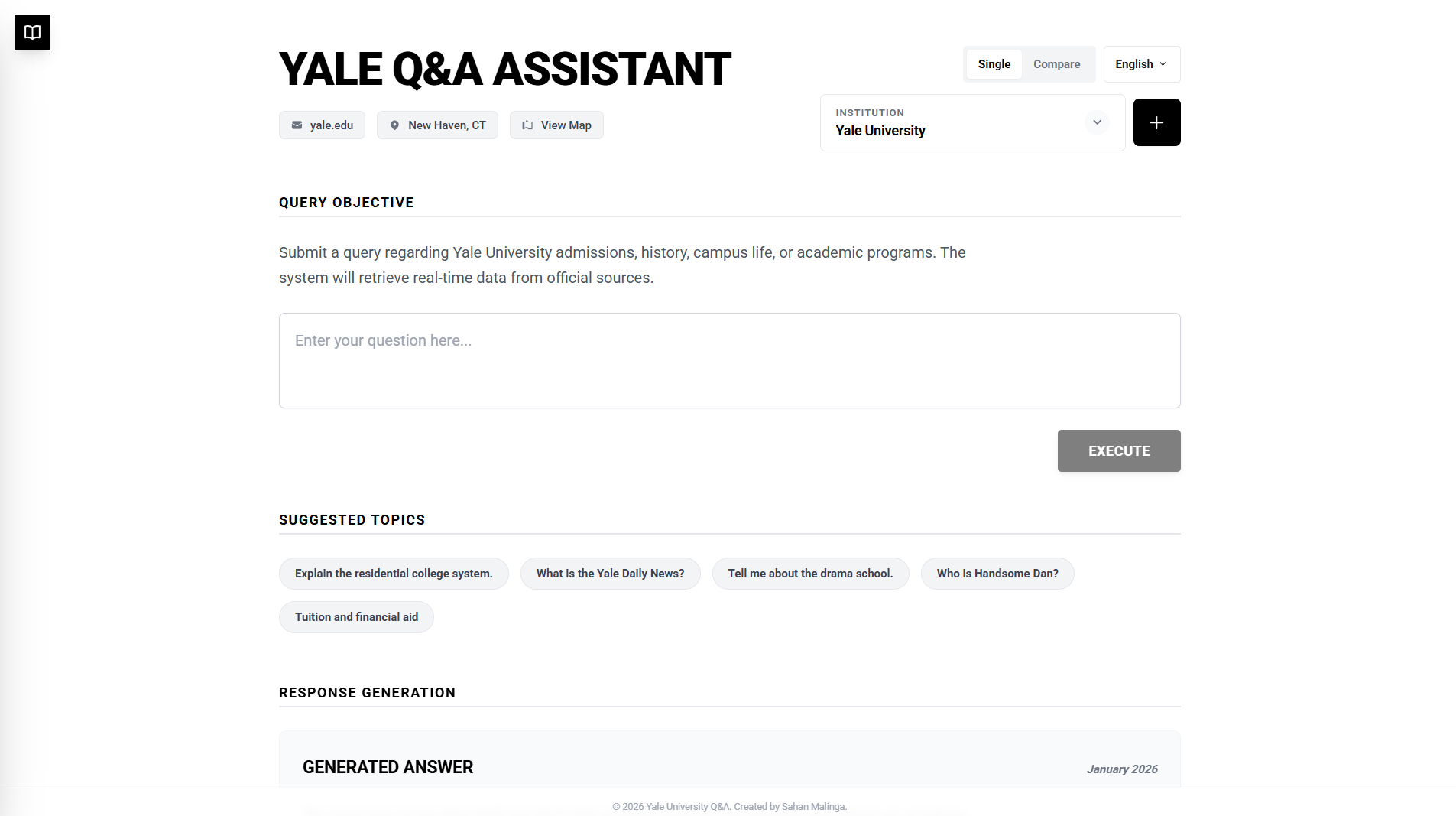Pick 'Who is Handsome Dan?' suggestion
The height and width of the screenshot is (816, 1456).
click(x=997, y=574)
